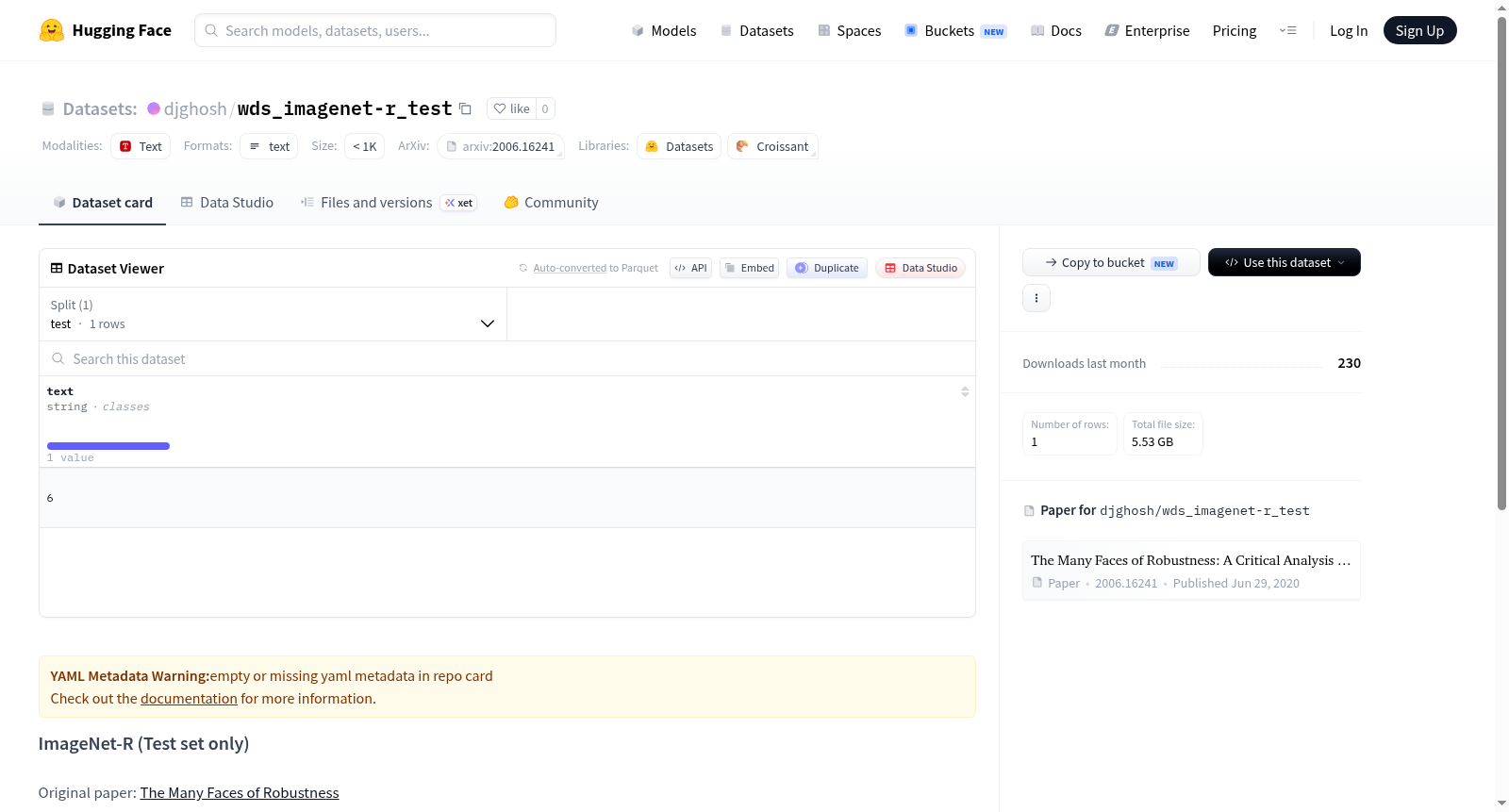Click the Datasets: breadcrumb label
Viewport: 1509px width, 812px height.
click(x=100, y=108)
